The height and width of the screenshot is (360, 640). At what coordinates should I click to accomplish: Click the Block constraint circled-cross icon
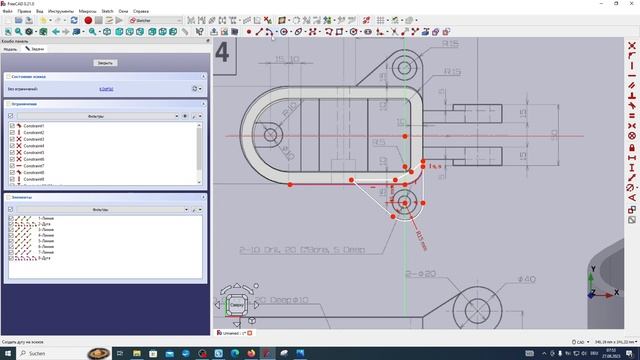pyautogui.click(x=632, y=136)
